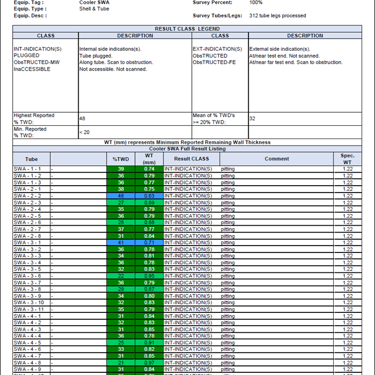Click the 0.95 WT cell for SWA - 3 - 6

click(x=149, y=276)
